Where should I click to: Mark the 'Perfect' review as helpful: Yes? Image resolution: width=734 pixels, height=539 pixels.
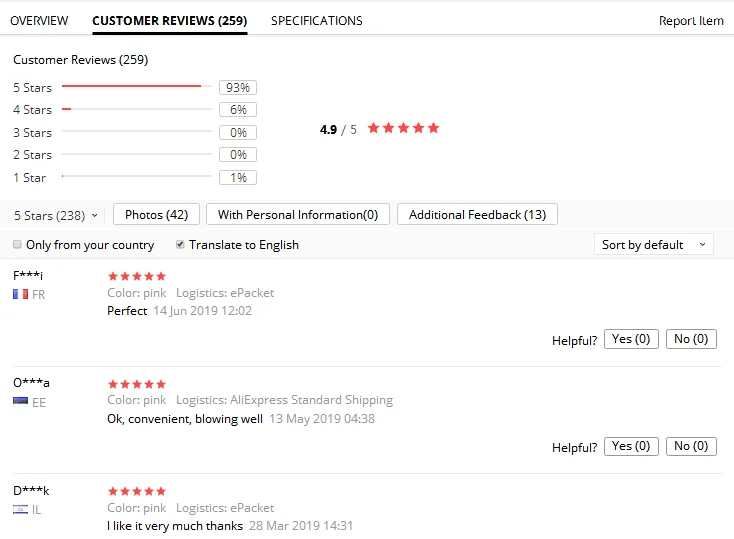pyautogui.click(x=631, y=339)
